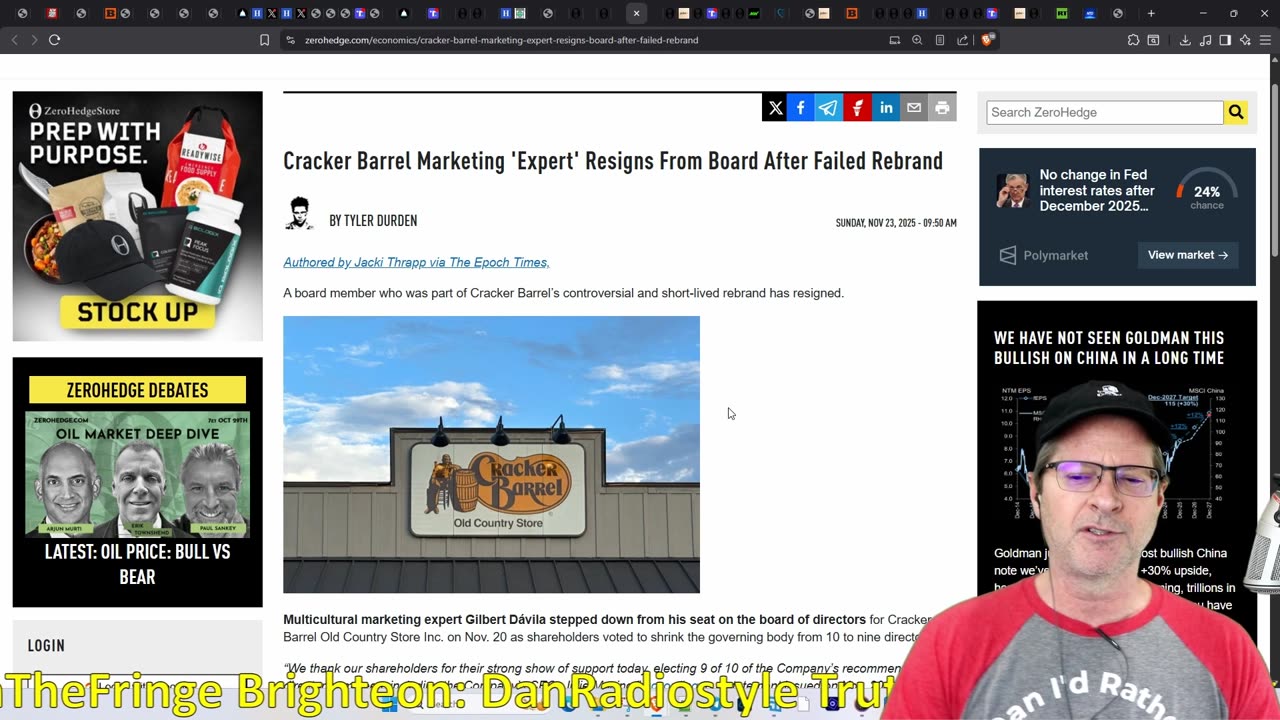Viewport: 1280px width, 720px height.
Task: Open the browser extensions puzzle icon
Action: click(1133, 40)
